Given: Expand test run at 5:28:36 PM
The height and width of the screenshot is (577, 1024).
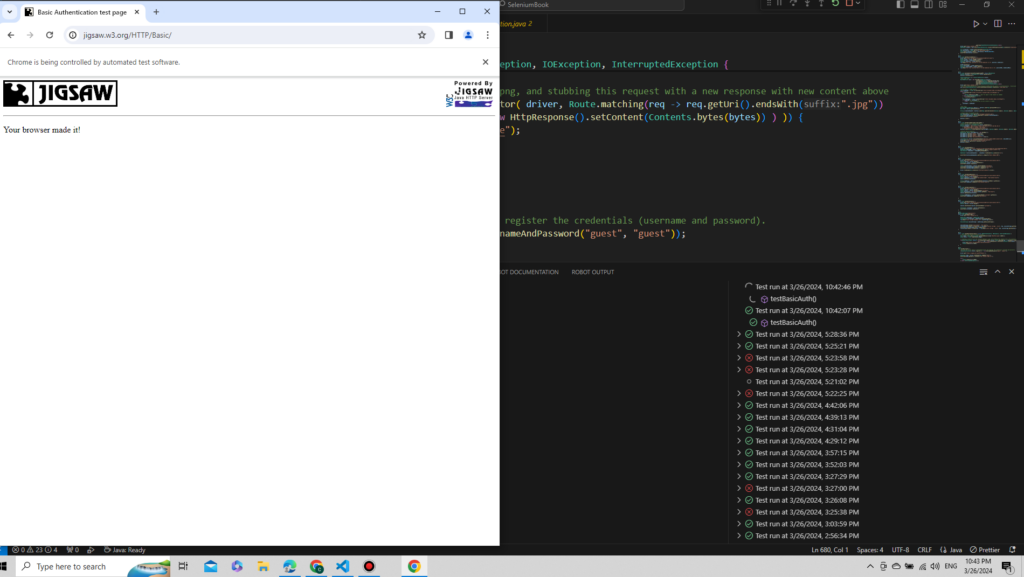Looking at the screenshot, I should click(x=739, y=334).
